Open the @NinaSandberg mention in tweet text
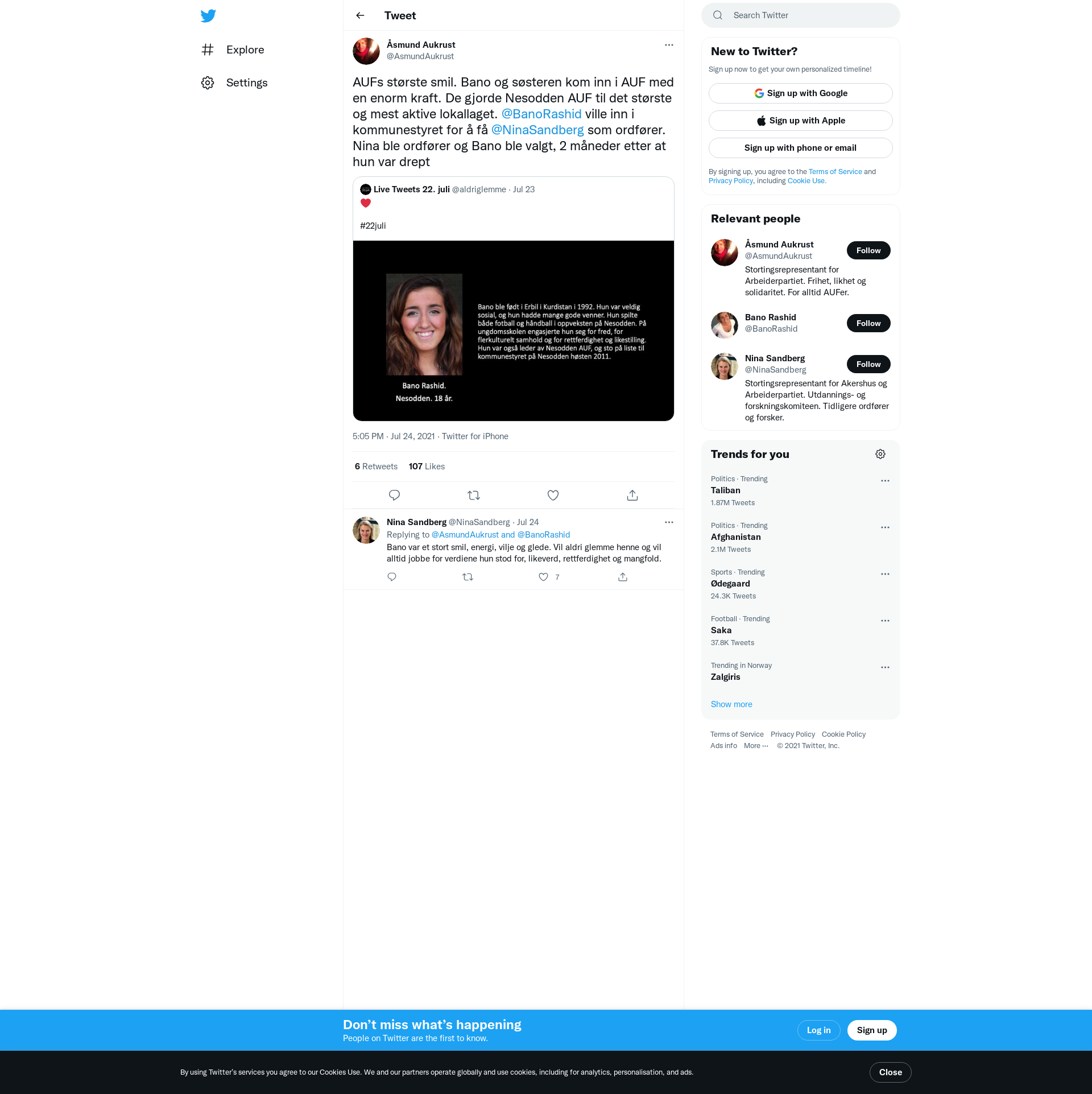This screenshot has width=1092, height=1094. pyautogui.click(x=537, y=130)
